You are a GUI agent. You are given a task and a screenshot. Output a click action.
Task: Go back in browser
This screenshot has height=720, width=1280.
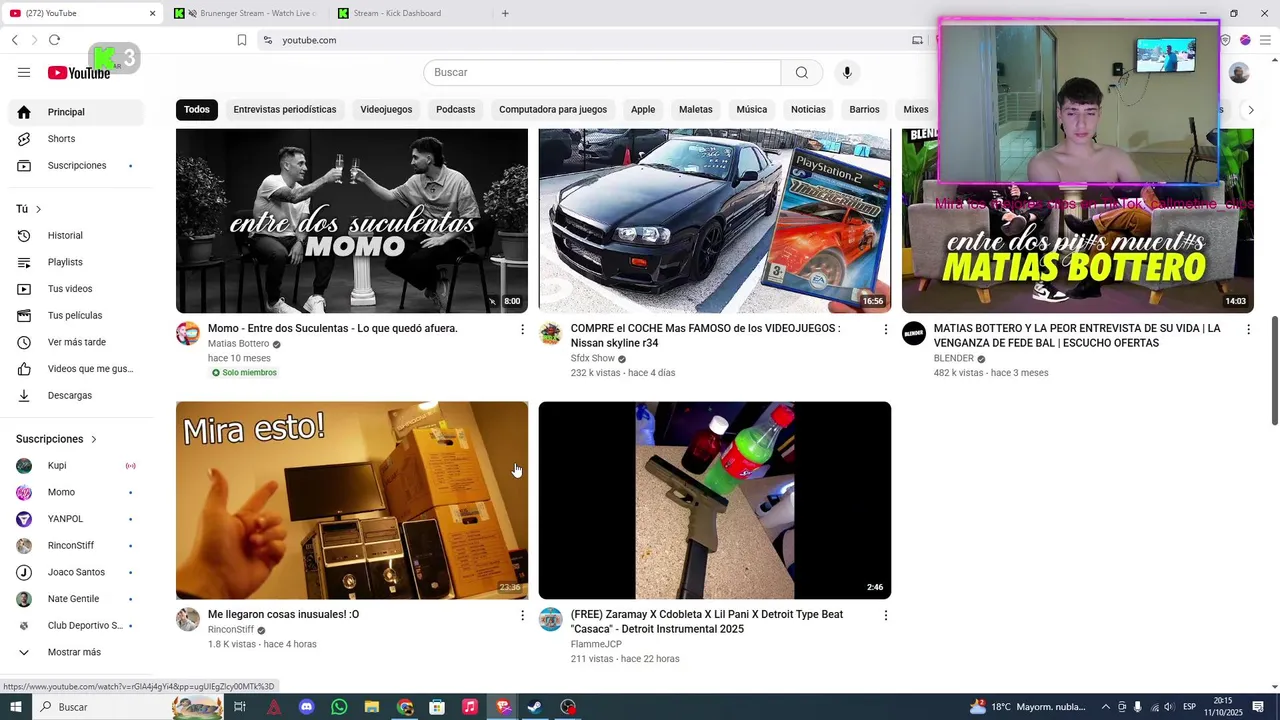pyautogui.click(x=15, y=40)
